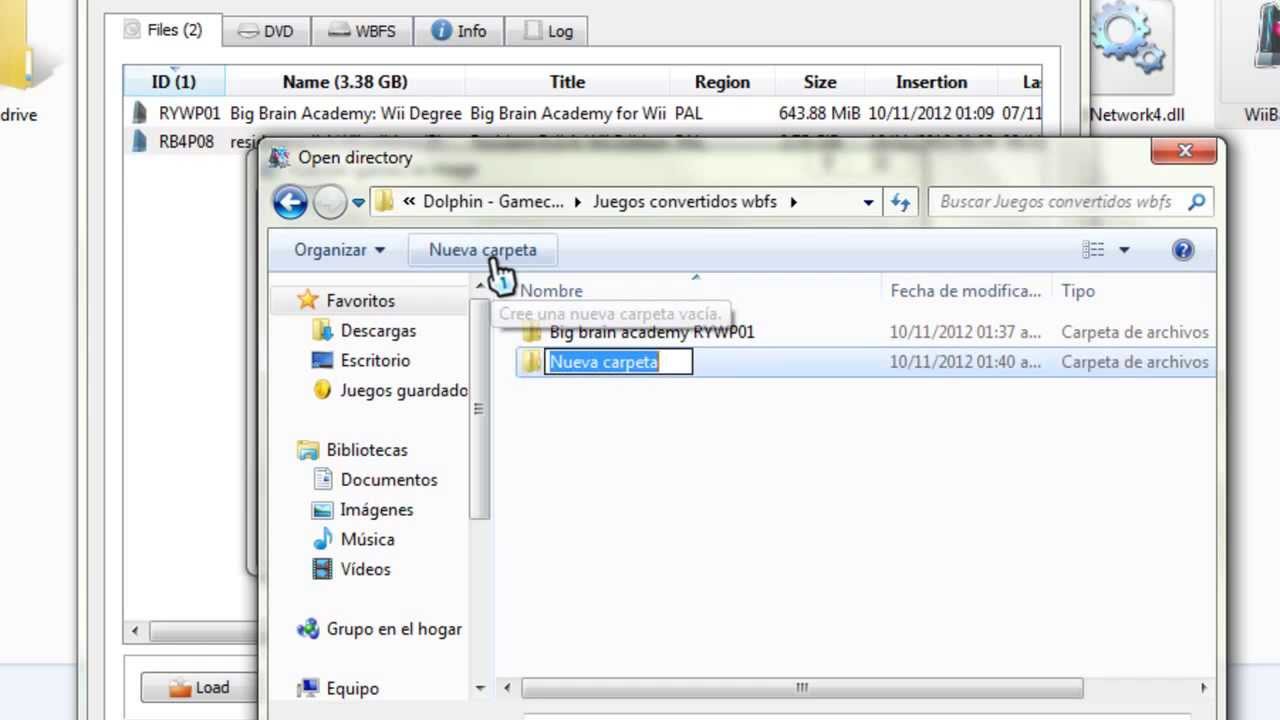The height and width of the screenshot is (720, 1280).
Task: Click the Favoritos star icon
Action: point(308,300)
